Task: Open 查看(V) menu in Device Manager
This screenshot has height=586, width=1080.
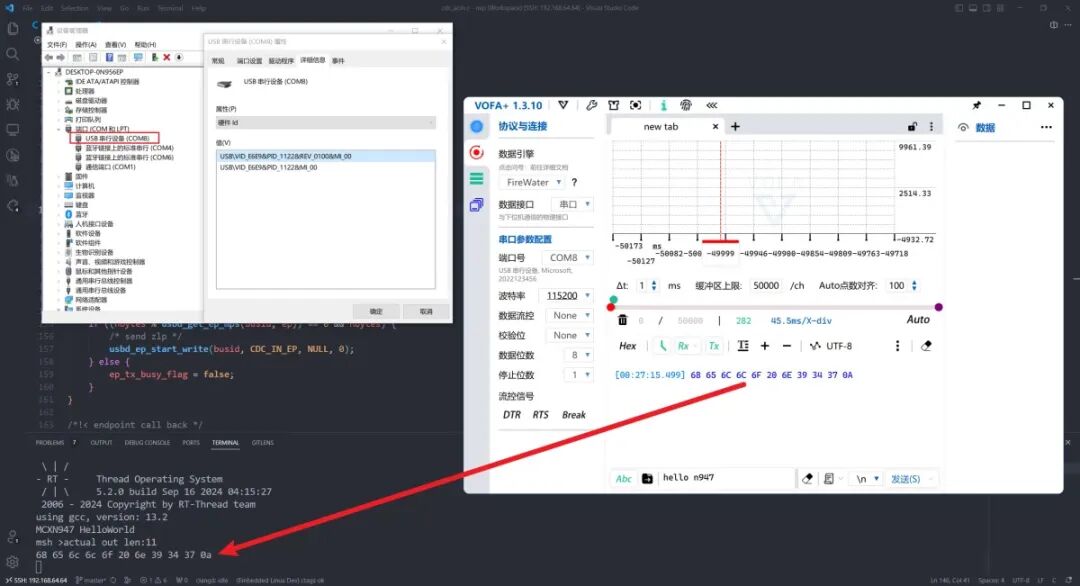Action: coord(115,45)
